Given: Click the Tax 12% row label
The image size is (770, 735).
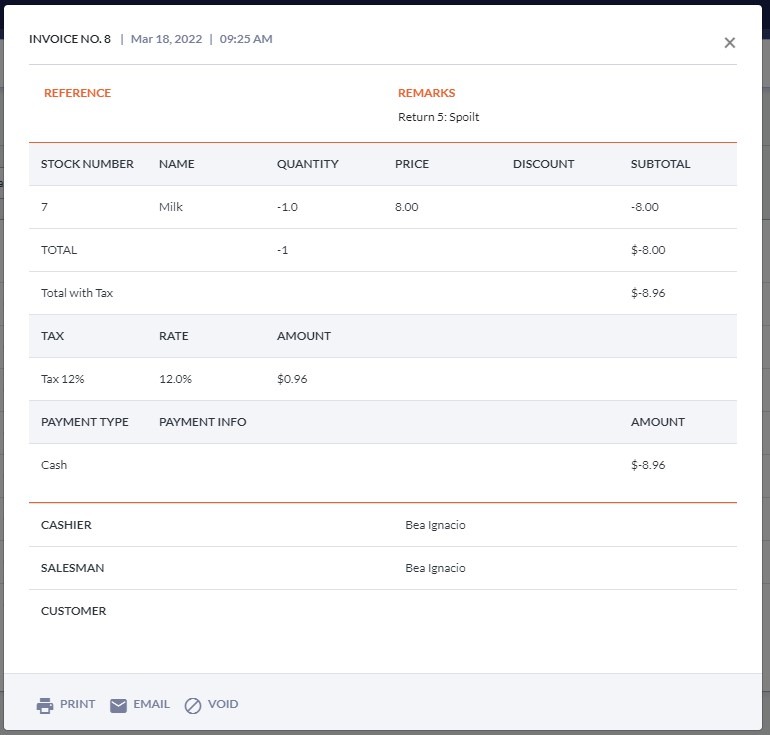Looking at the screenshot, I should (61, 379).
